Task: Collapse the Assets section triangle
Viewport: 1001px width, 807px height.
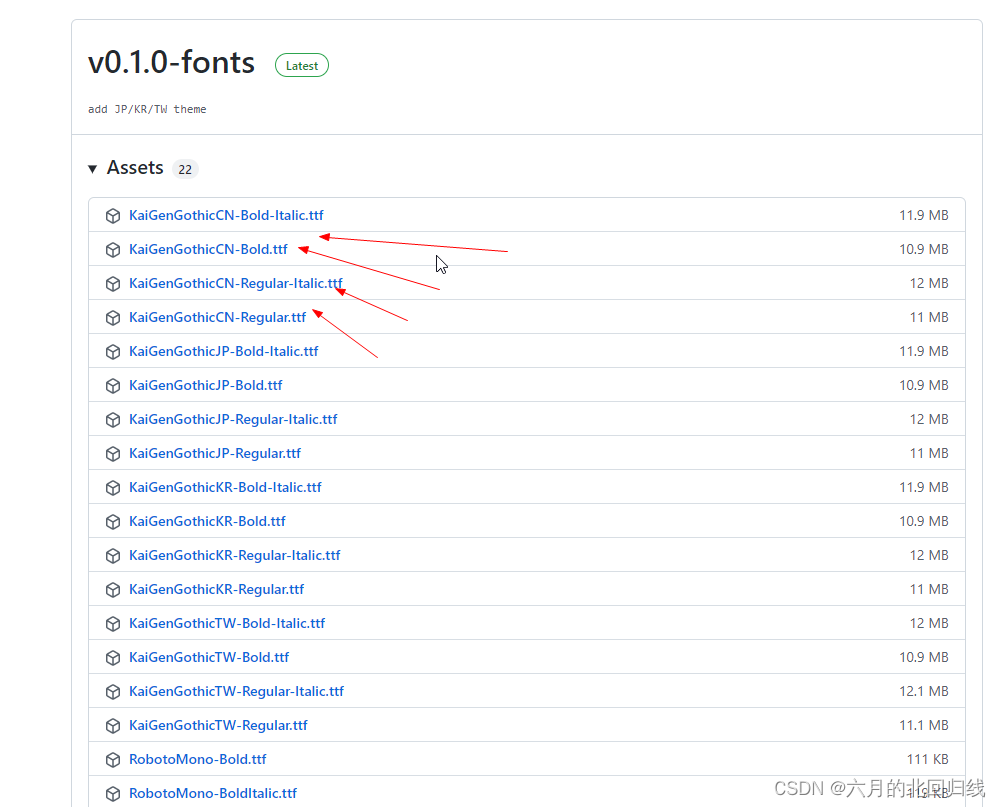Action: coord(93,169)
